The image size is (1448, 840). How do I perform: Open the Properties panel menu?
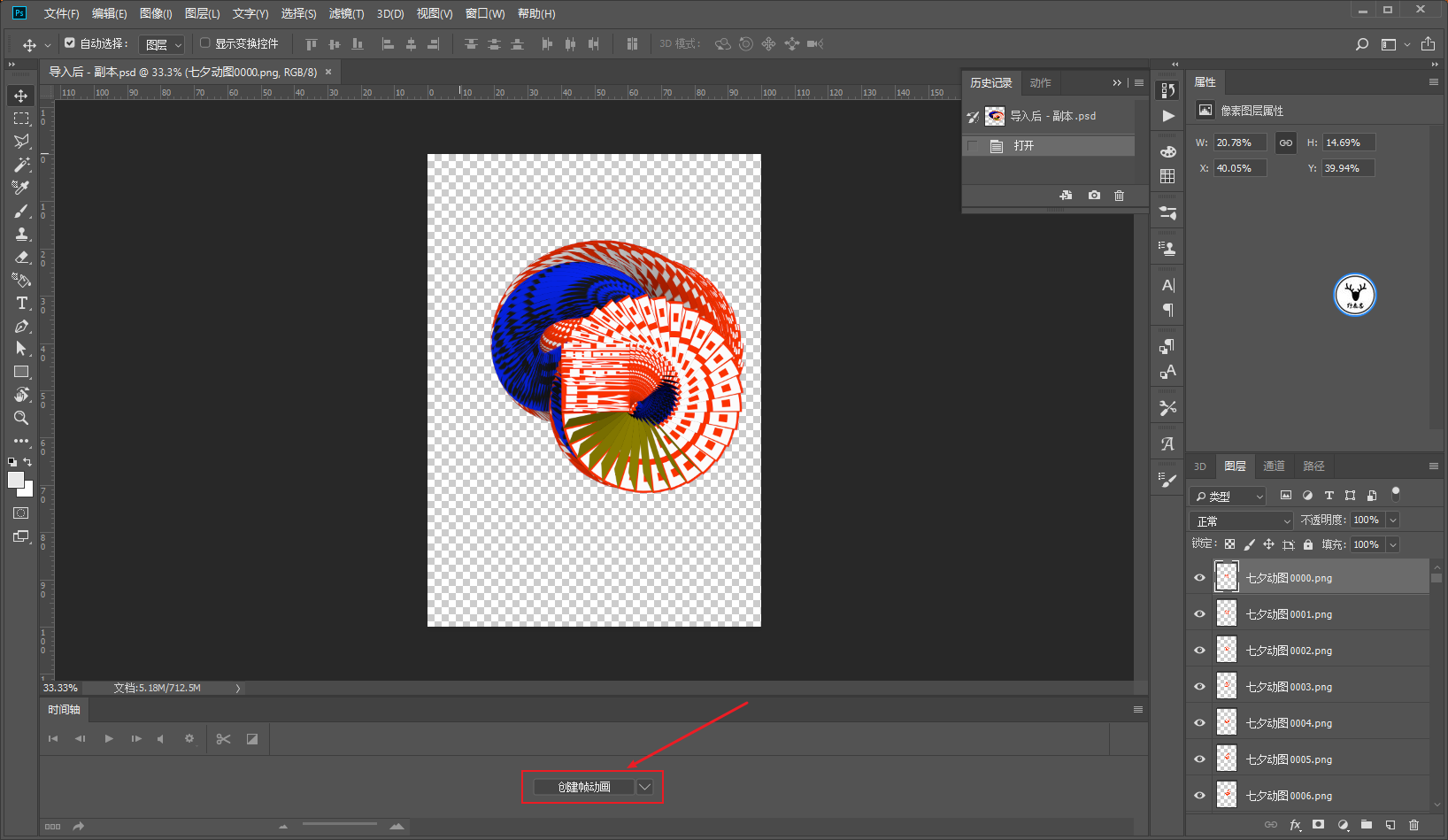[1434, 81]
